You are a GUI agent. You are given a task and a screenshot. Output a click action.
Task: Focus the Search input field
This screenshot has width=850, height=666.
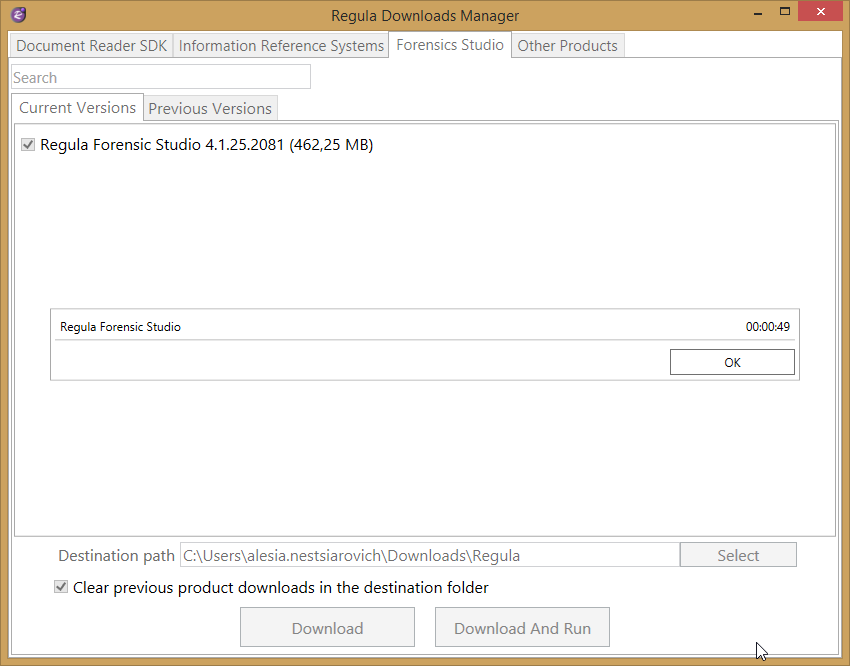coord(160,77)
